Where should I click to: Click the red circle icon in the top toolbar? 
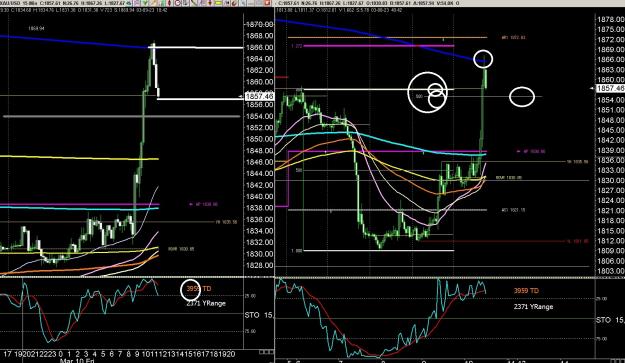pyautogui.click(x=178, y=3)
